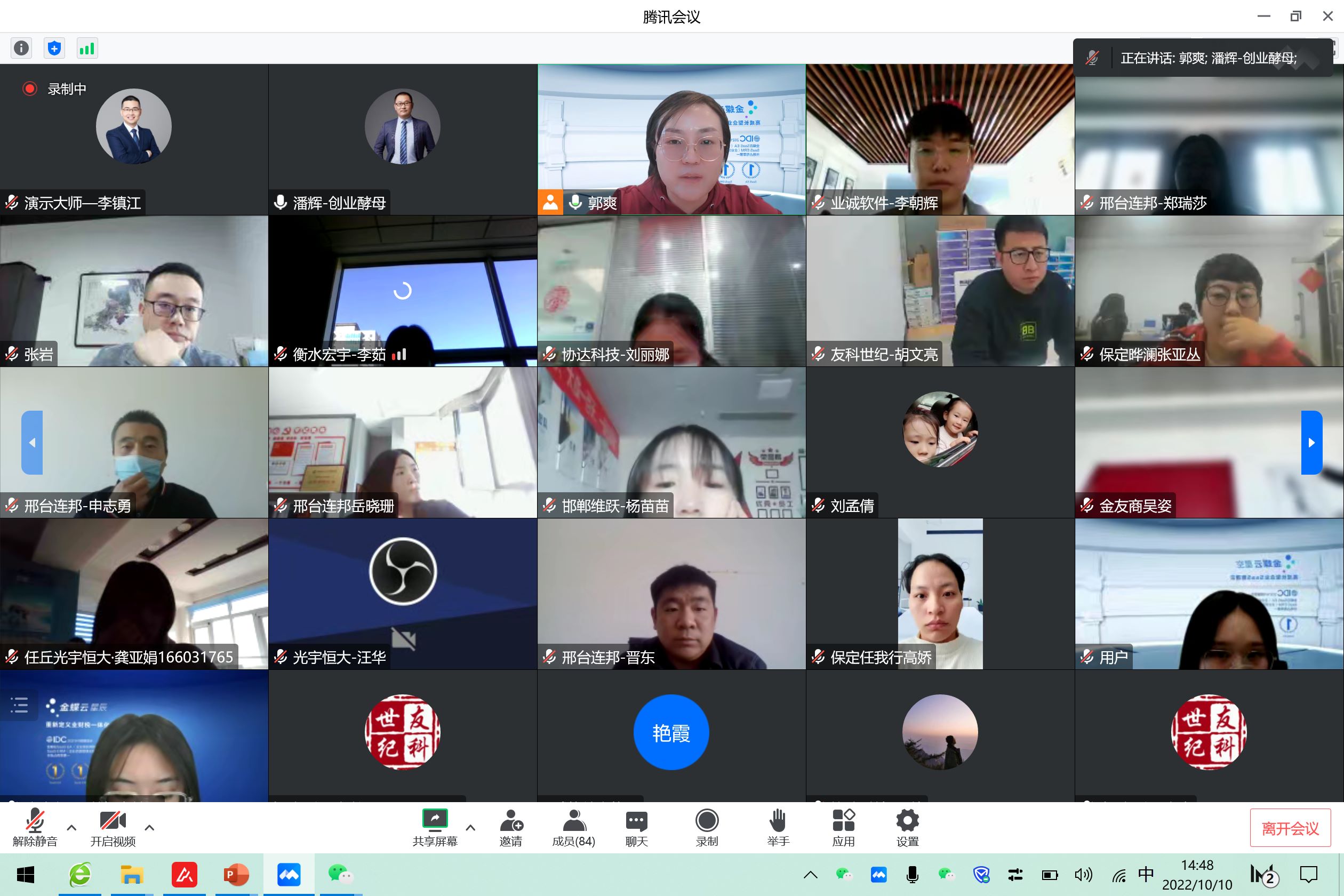Screen dimensions: 1344x896
Task: Open Windows Start menu
Action: (26, 874)
